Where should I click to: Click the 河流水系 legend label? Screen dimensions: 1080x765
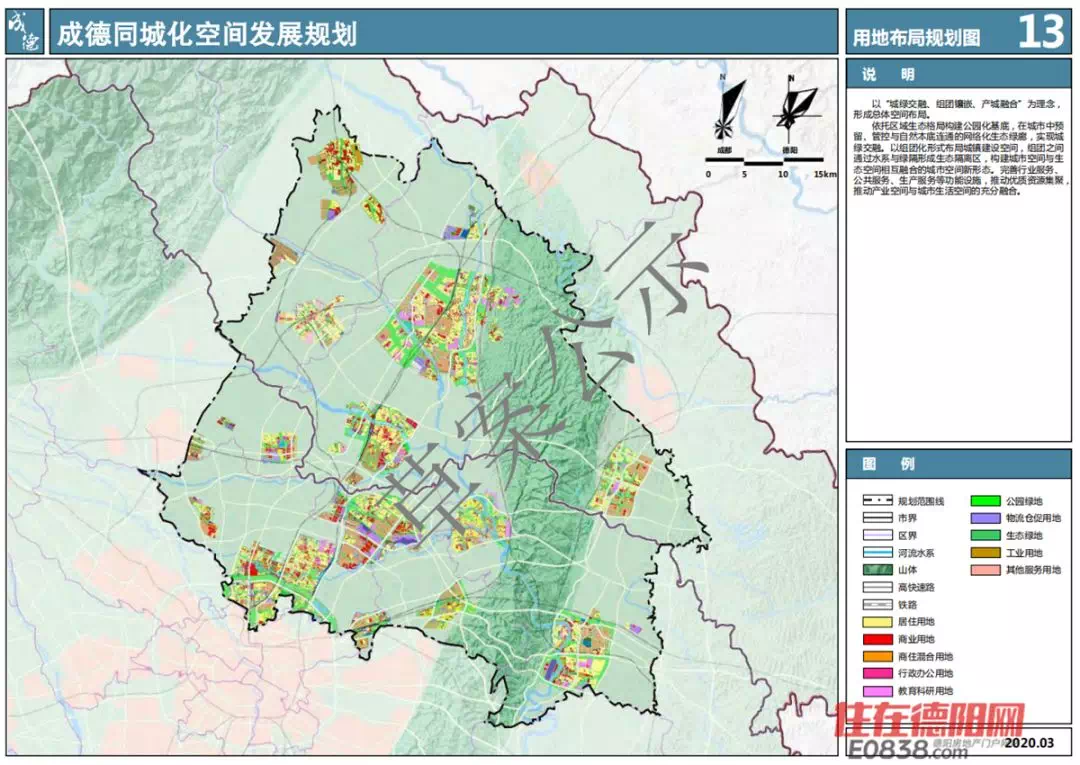916,553
